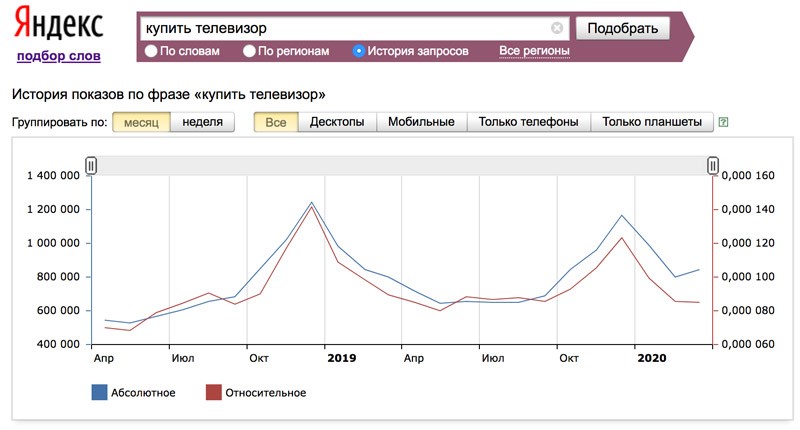Click the blue Абсолютное legend square
This screenshot has height=430, width=800.
[x=99, y=392]
